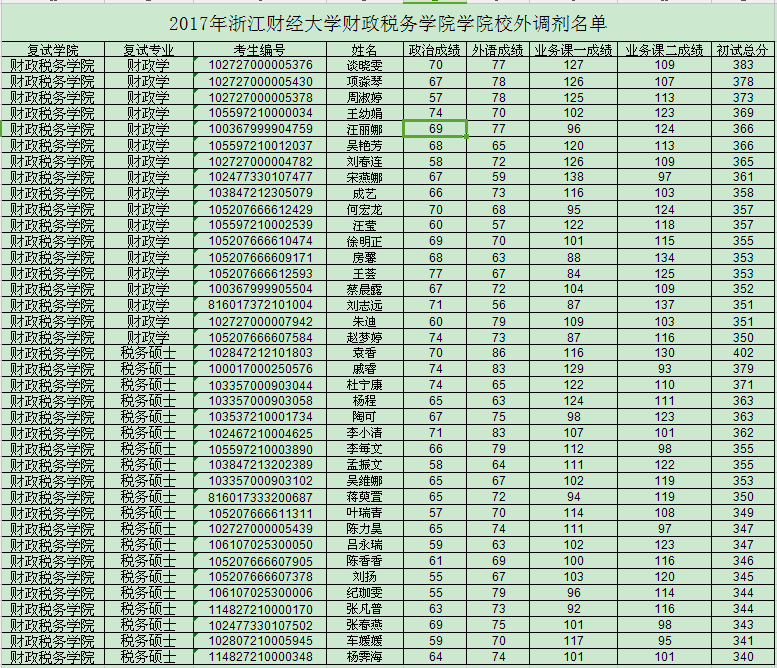
Task: Select candidate number cell 102727000005376
Action: coord(260,65)
